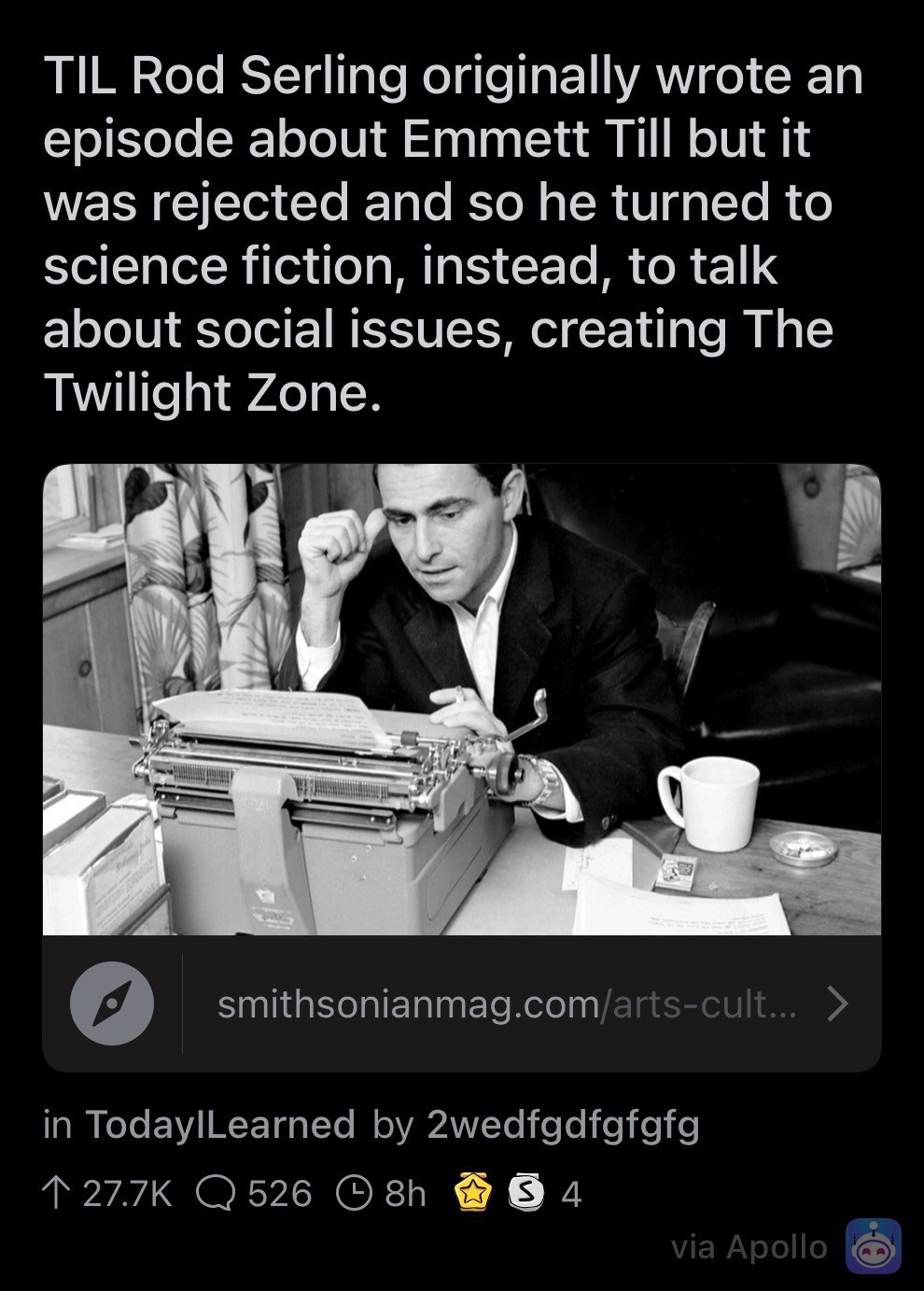Viewport: 924px width, 1291px height.
Task: Tap the arts-cult URL path text
Action: 703,1004
